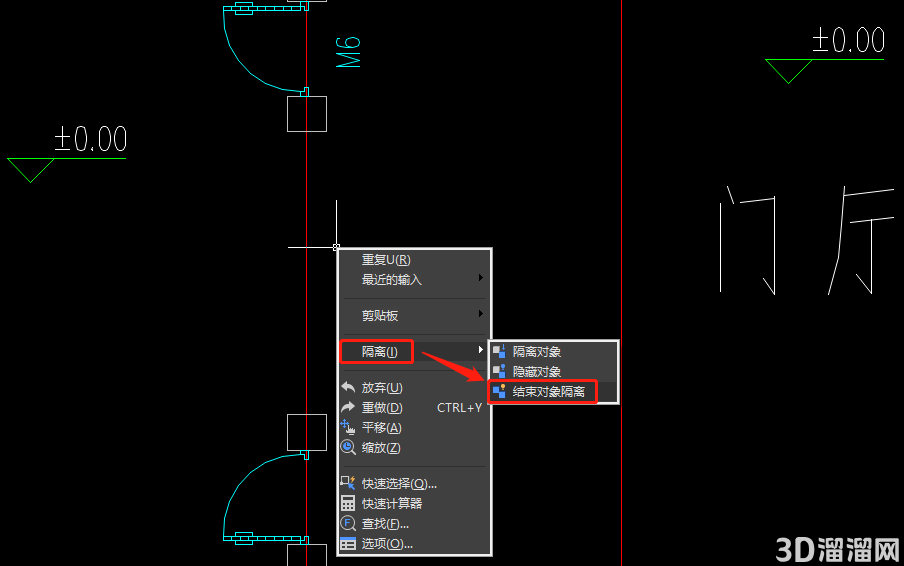Screen dimensions: 904x566
Task: Click the redo arrow icon beside 重做(D)
Action: 348,407
